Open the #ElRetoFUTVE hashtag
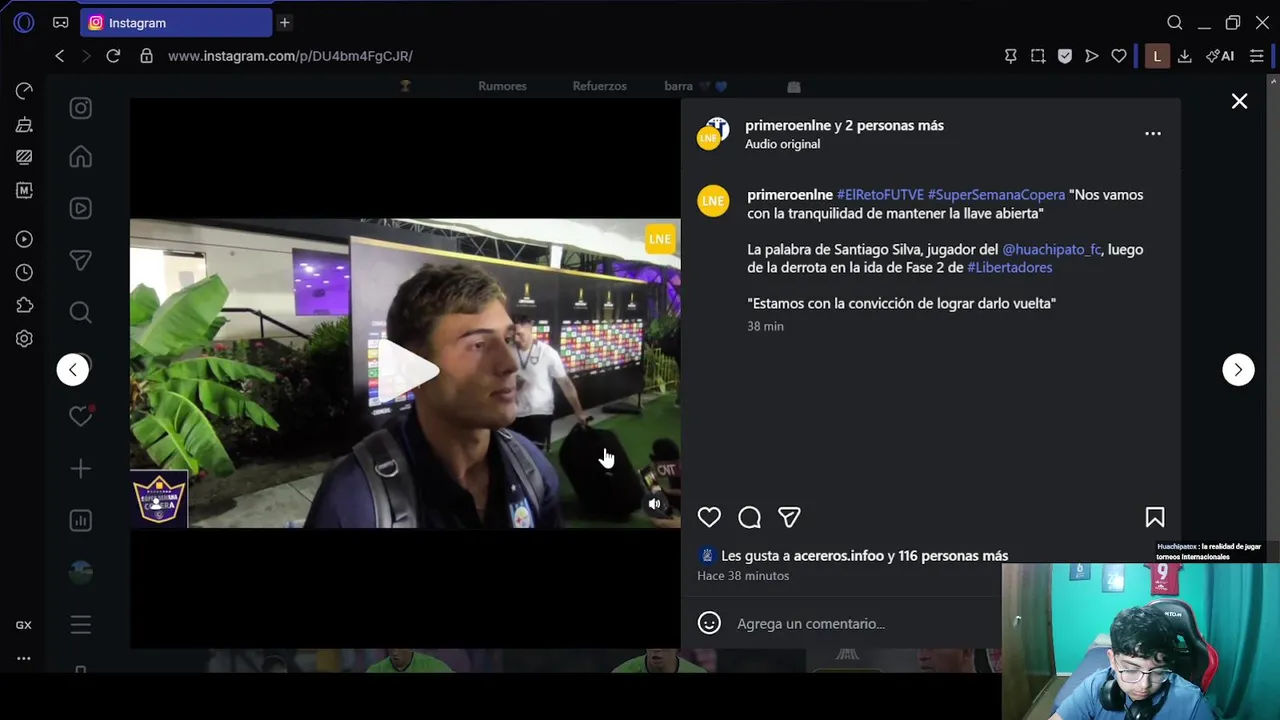The height and width of the screenshot is (720, 1280). pyautogui.click(x=880, y=195)
